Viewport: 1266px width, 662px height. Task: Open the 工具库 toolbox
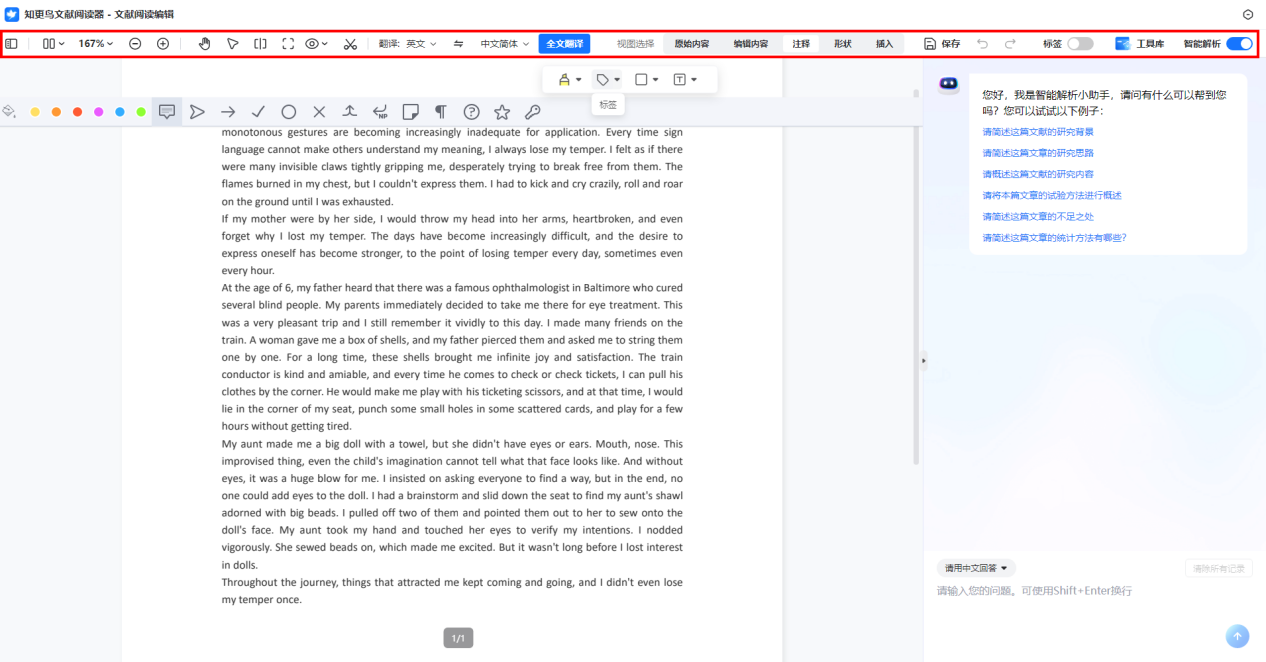(x=1140, y=44)
